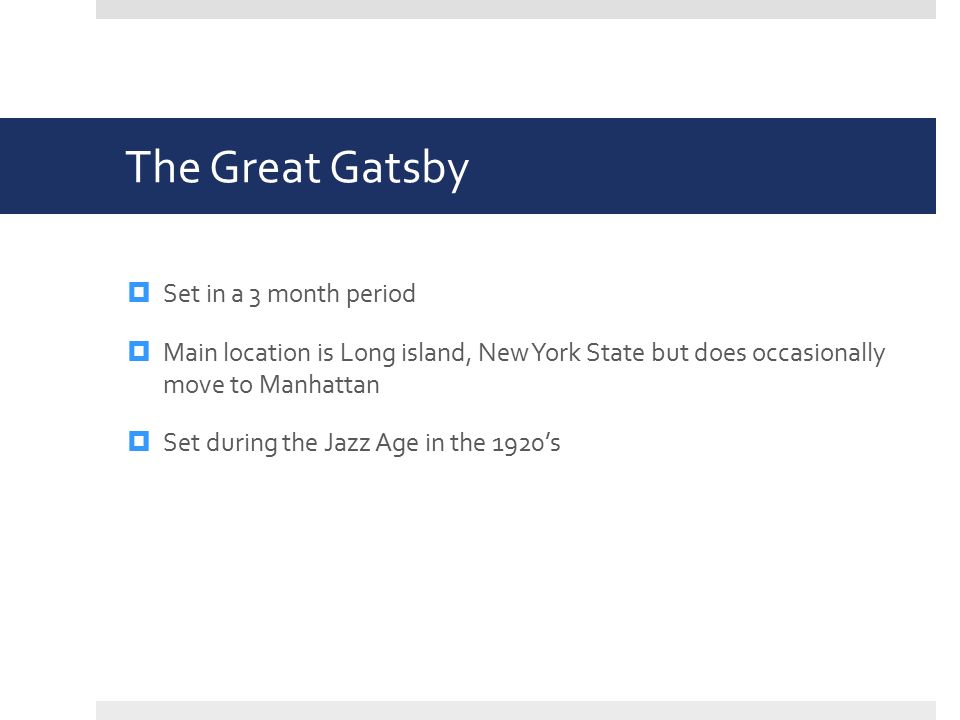The image size is (960, 720).
Task: Click the grey bar at the slide bottom
Action: click(x=516, y=710)
